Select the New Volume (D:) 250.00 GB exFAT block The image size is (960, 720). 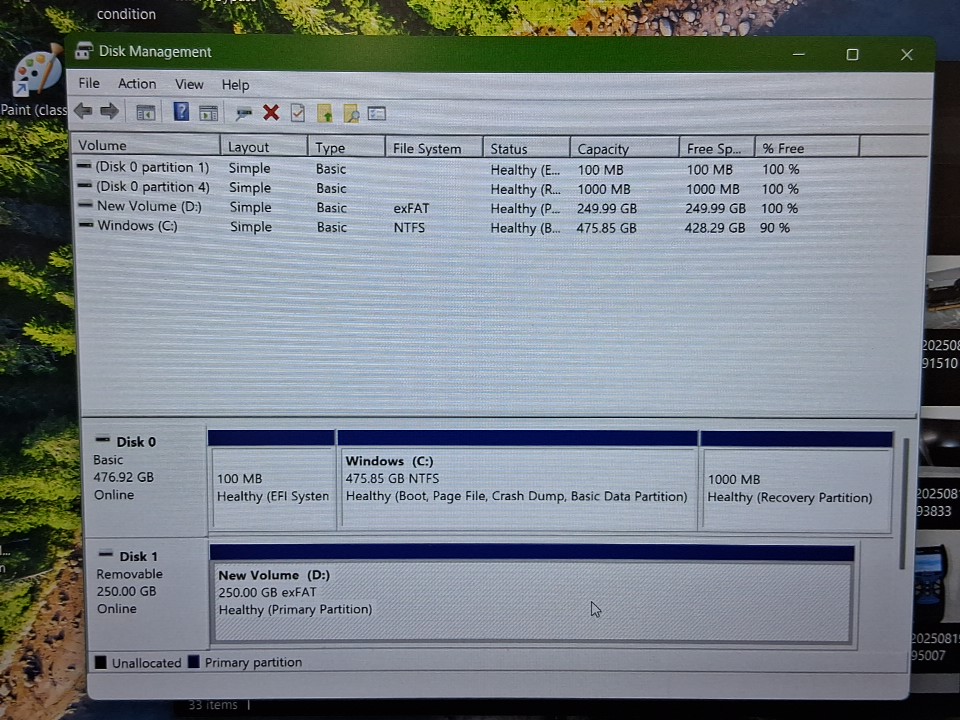pos(532,594)
